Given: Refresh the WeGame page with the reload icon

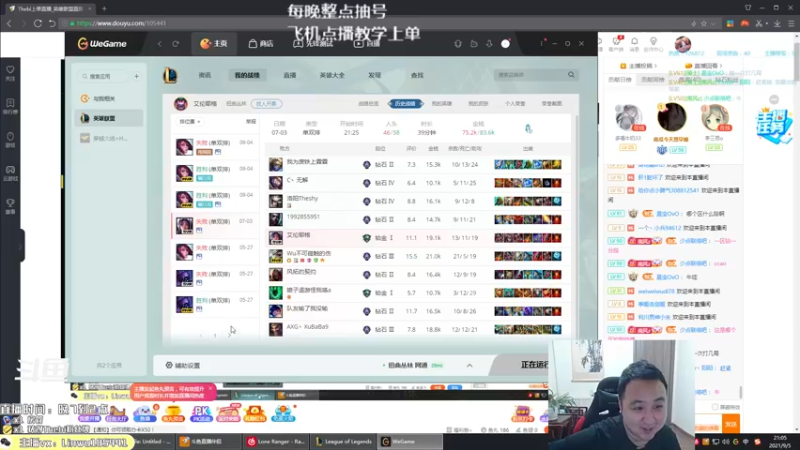Looking at the screenshot, I should [176, 44].
